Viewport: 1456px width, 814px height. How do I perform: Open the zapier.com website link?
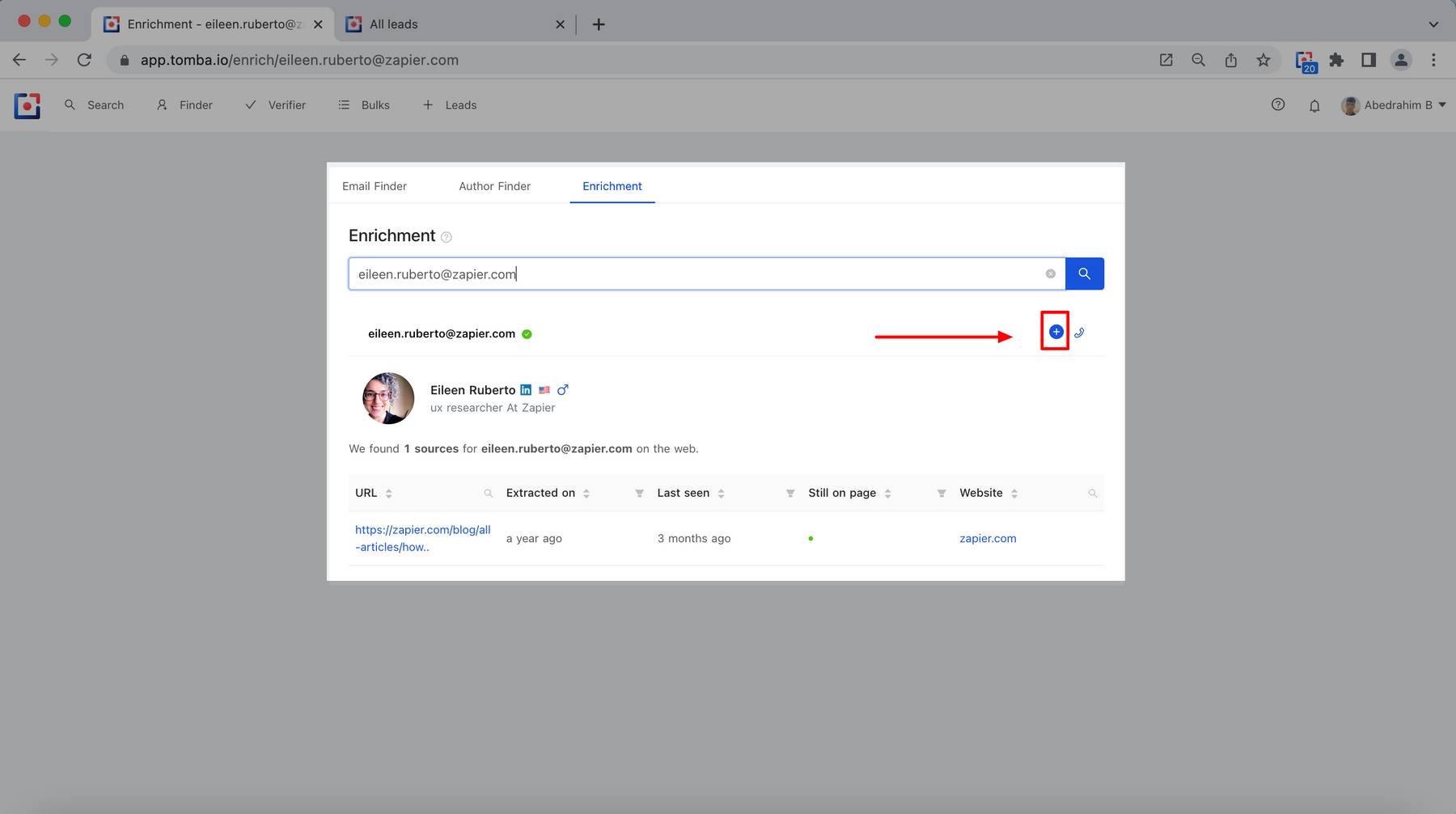(x=988, y=539)
